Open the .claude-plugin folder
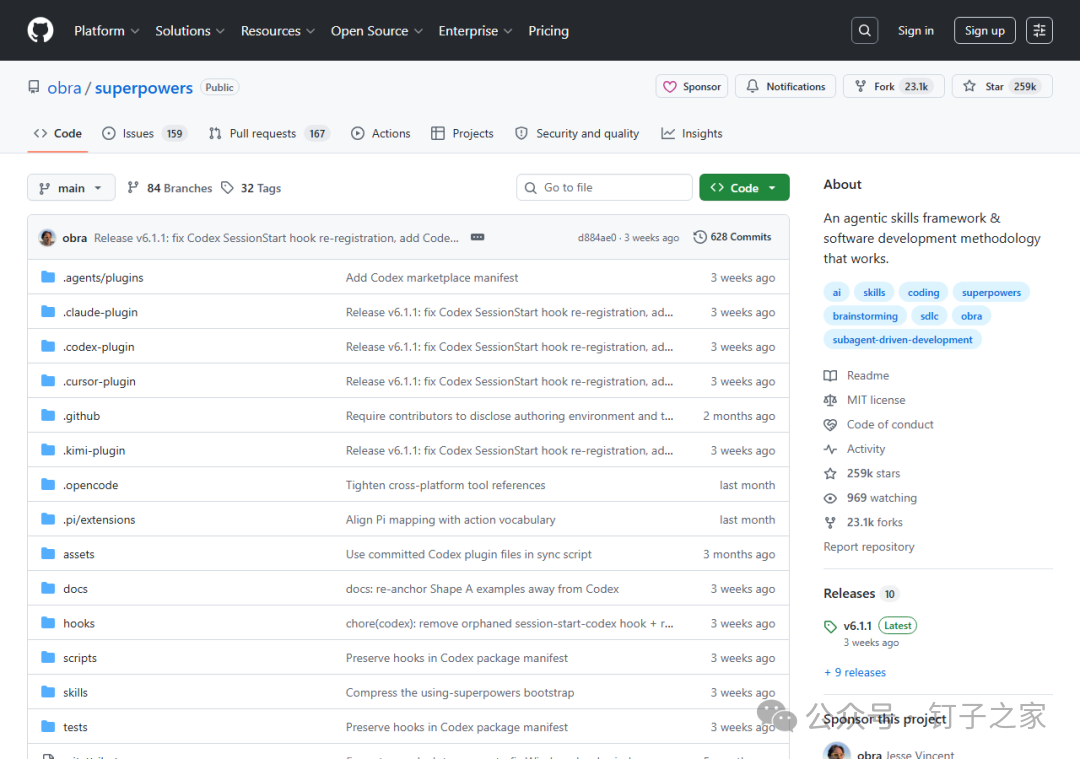This screenshot has height=759, width=1080. click(101, 312)
